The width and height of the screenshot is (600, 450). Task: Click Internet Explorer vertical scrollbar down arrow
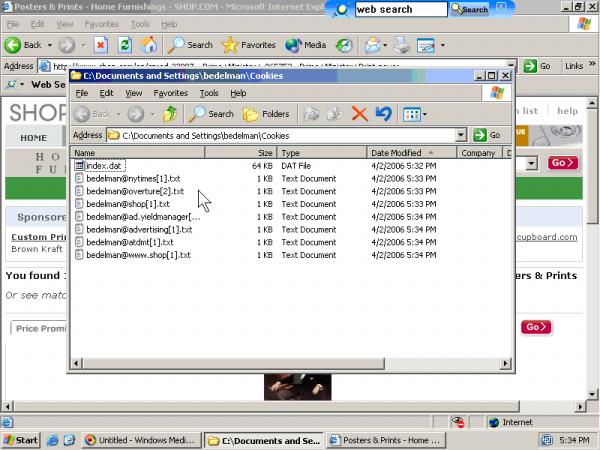(x=592, y=394)
